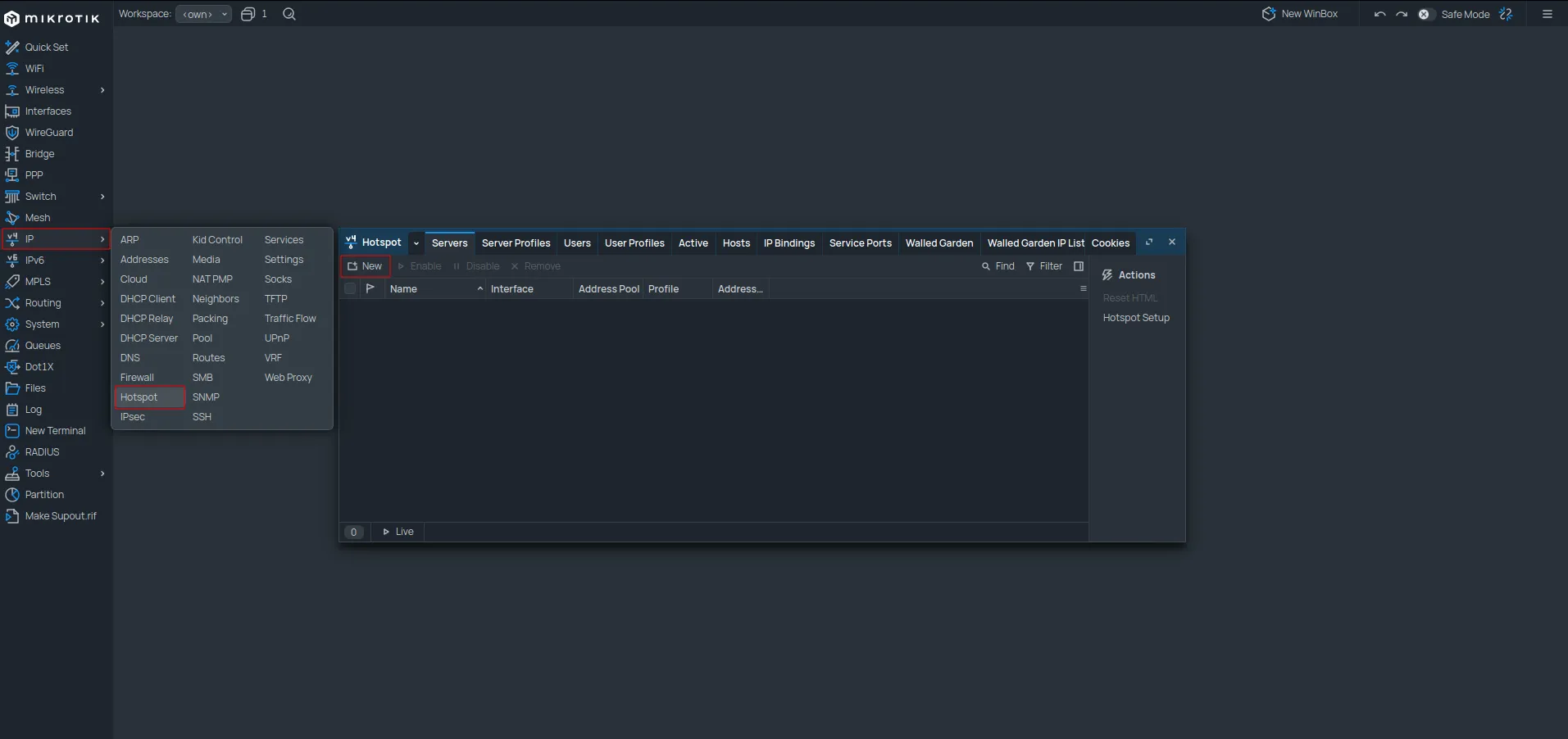This screenshot has height=739, width=1568.
Task: Check the select-all checkbox in table header
Action: pos(350,289)
